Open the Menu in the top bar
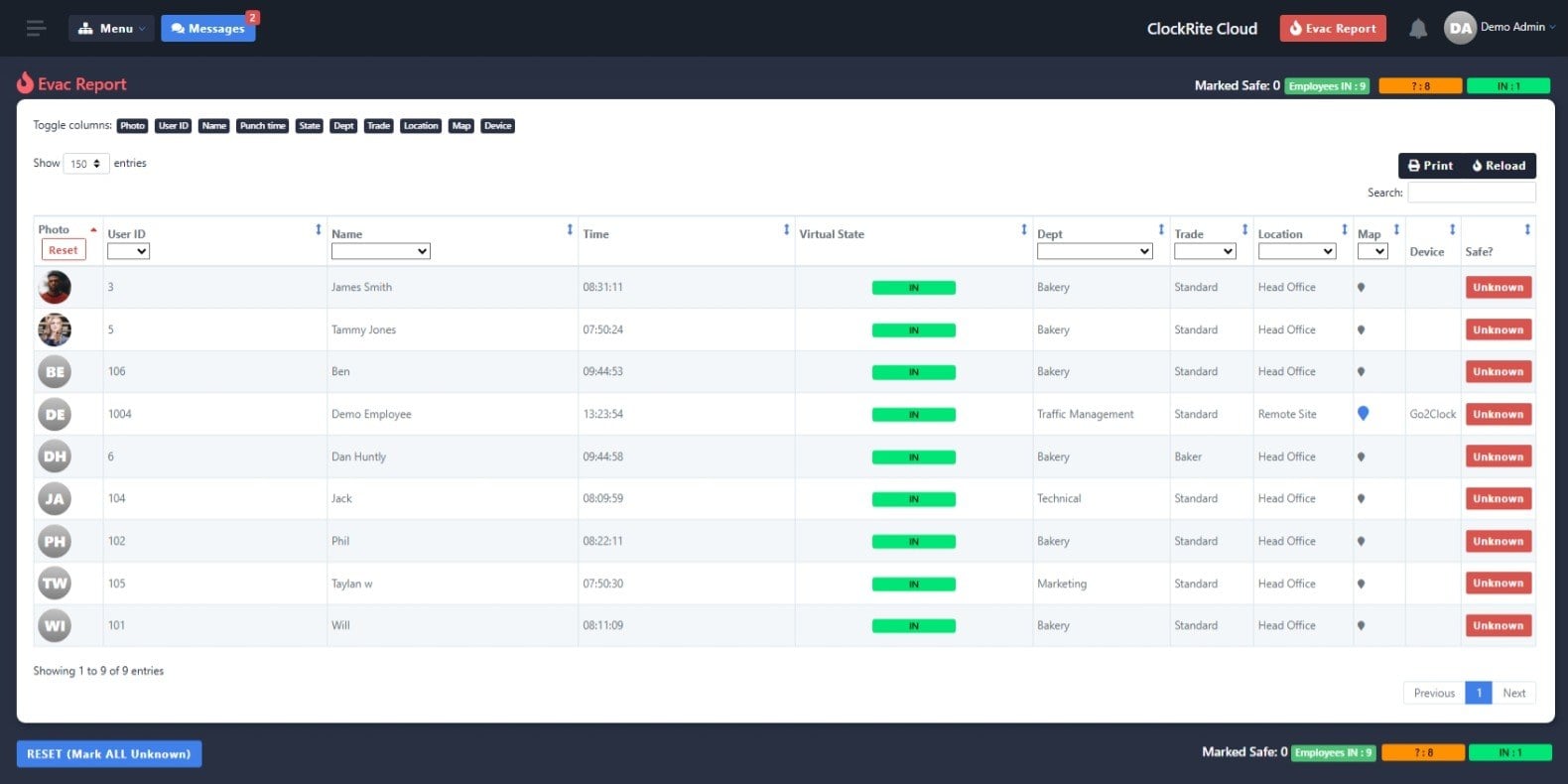This screenshot has width=1568, height=784. 111,28
